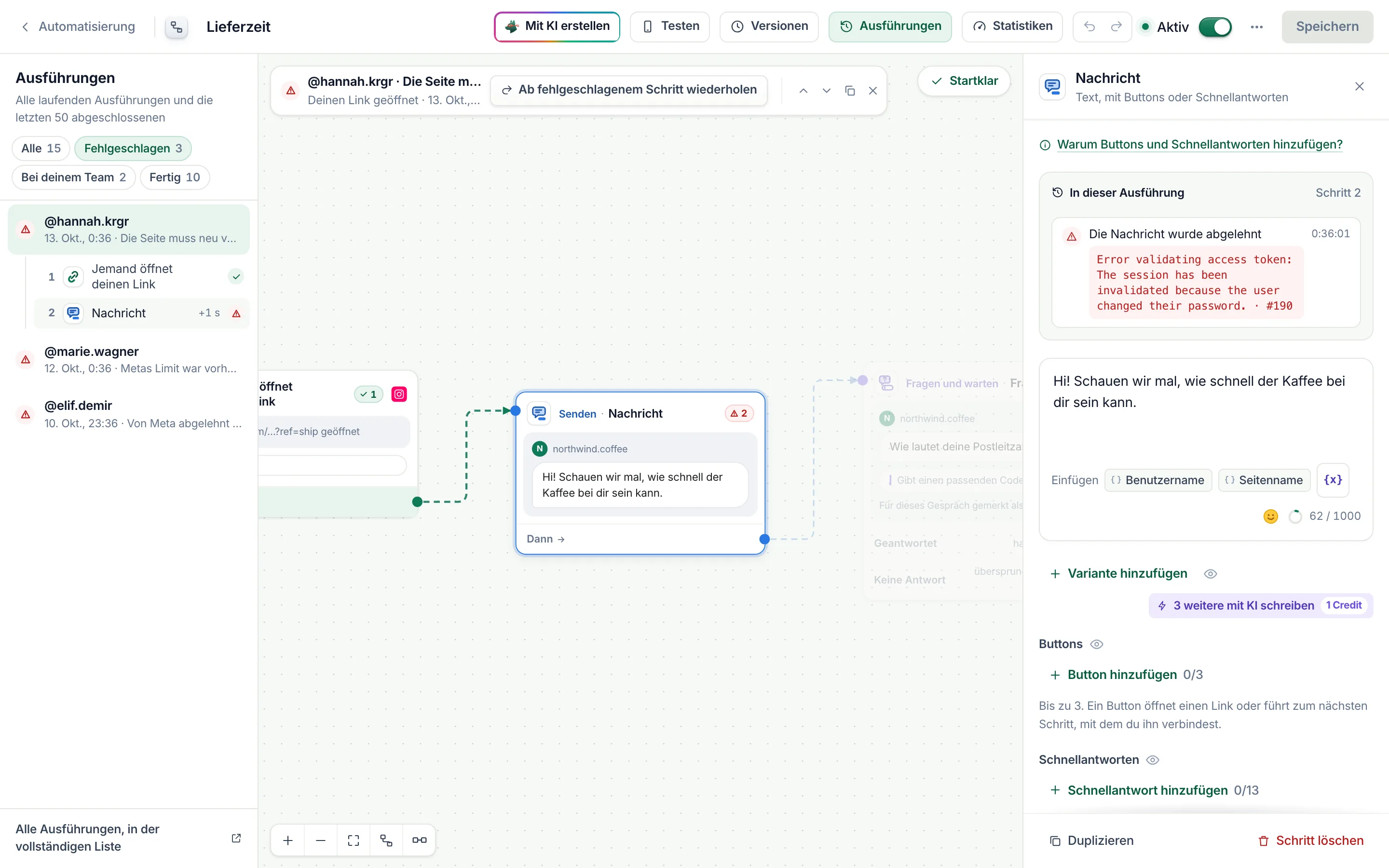This screenshot has height=868, width=1389.
Task: Toggle eye icon beside Buttons heading
Action: coord(1097,644)
